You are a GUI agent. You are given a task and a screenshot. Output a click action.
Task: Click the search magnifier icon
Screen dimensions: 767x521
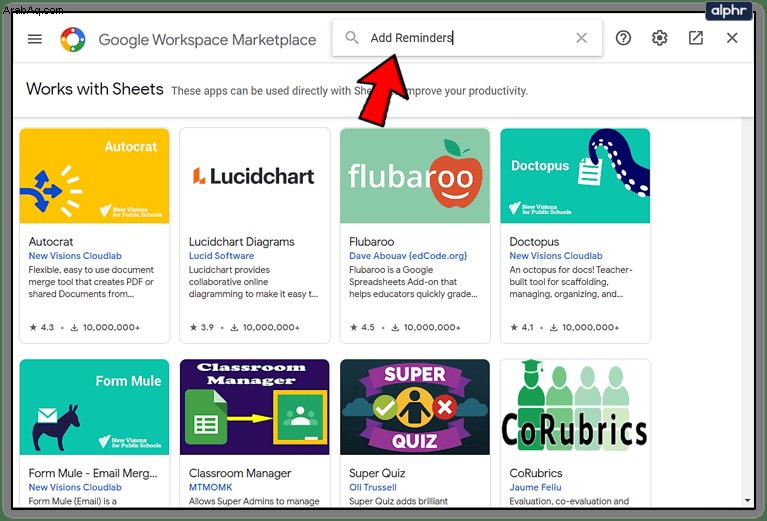pos(352,38)
